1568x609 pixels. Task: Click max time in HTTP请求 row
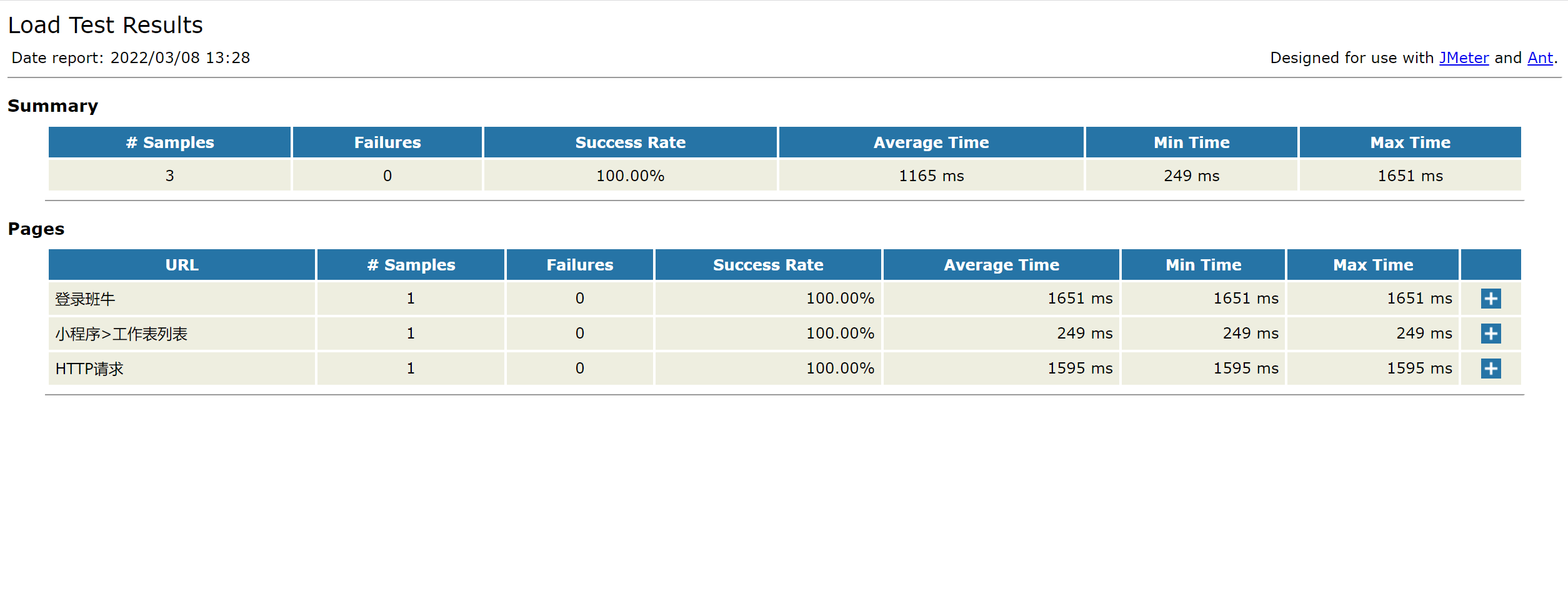pos(1373,369)
